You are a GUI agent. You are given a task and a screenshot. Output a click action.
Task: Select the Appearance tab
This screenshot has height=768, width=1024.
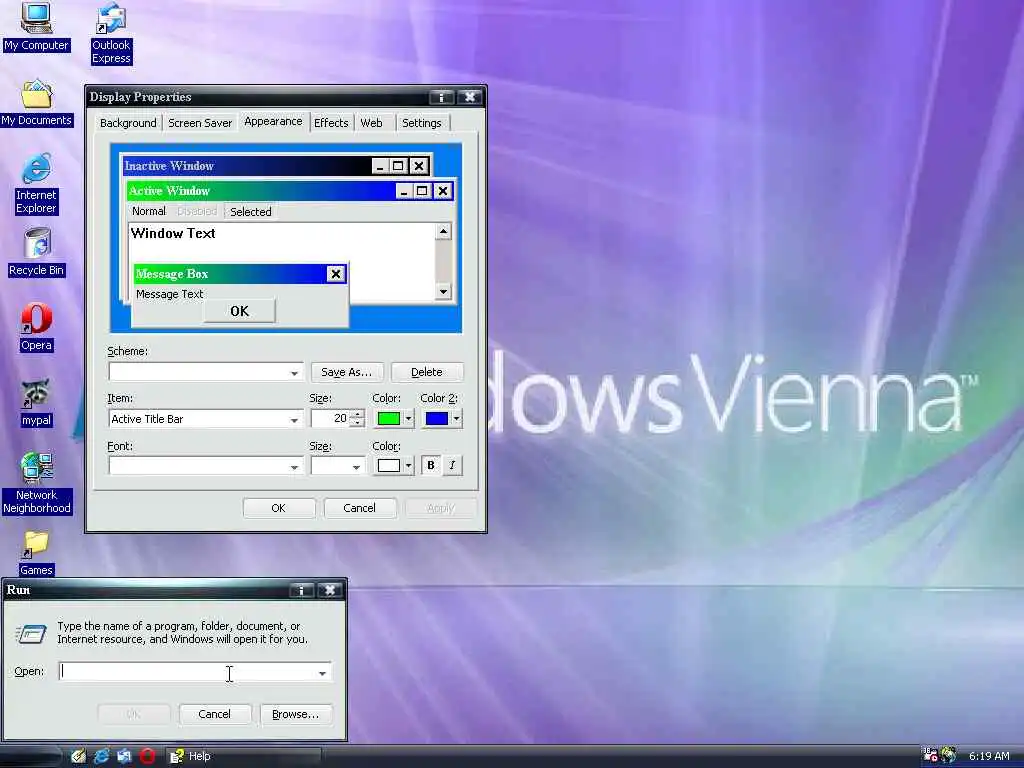click(273, 121)
